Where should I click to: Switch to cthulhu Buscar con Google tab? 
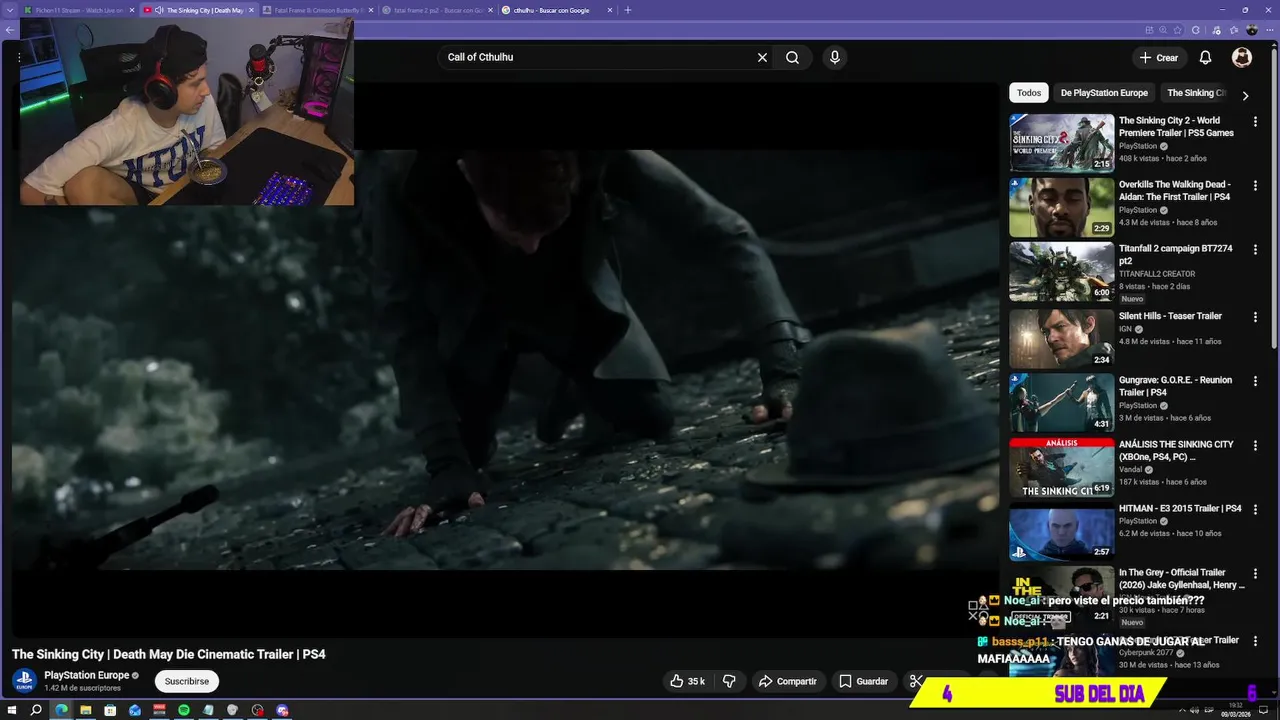pyautogui.click(x=556, y=10)
